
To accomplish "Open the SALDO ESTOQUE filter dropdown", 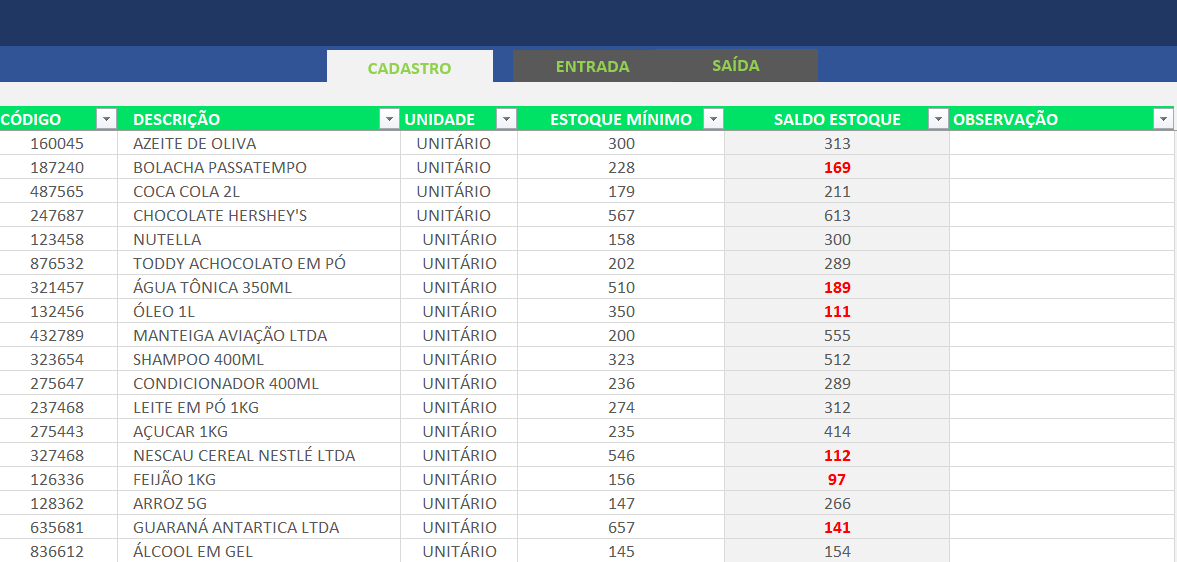I will click(938, 119).
